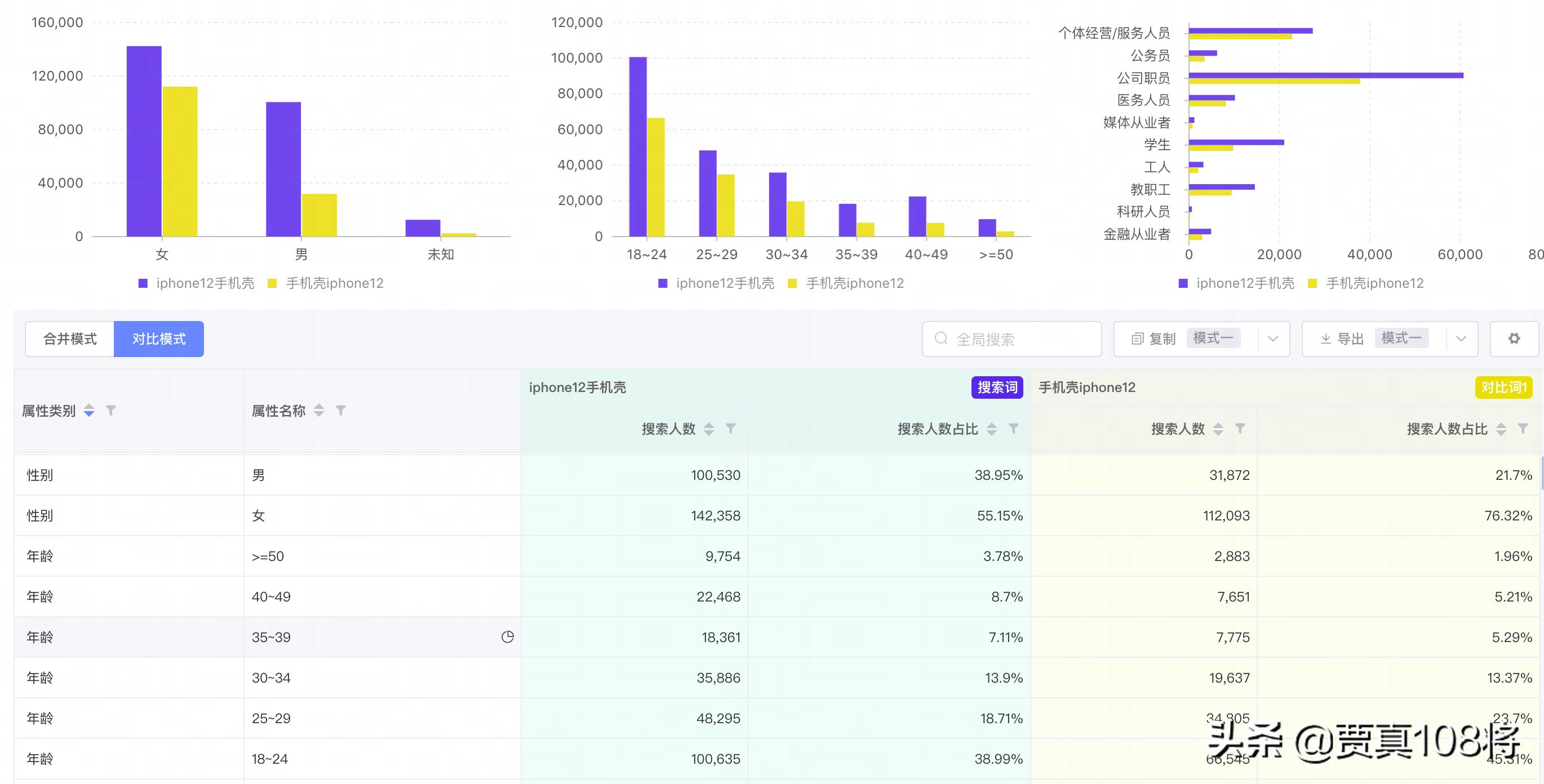Click the magnifier icon in 全局搜索 box

(x=941, y=338)
